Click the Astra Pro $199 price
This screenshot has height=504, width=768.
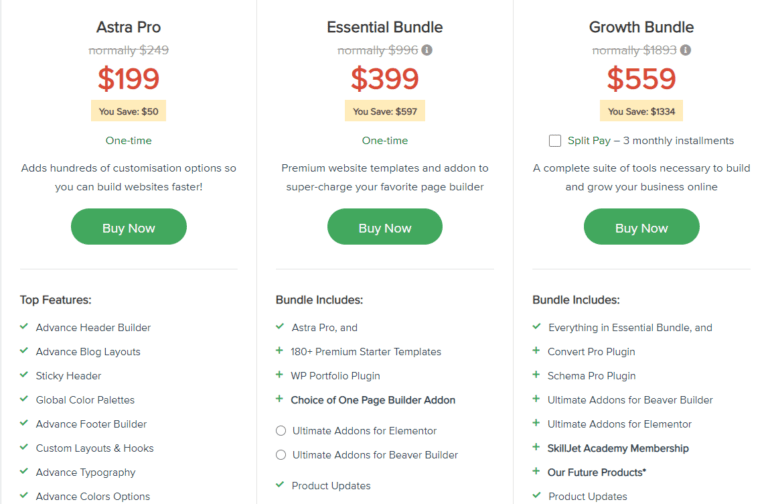128,78
